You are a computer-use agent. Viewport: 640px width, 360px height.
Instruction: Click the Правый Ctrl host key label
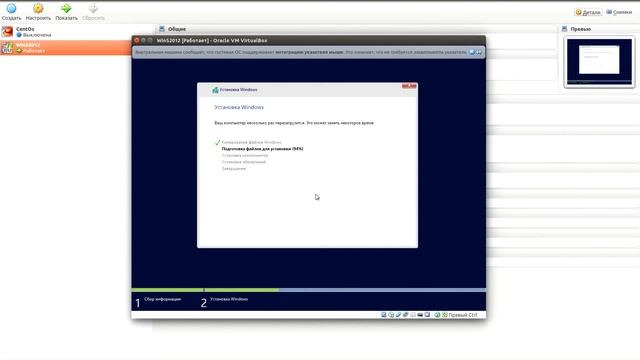[x=463, y=315]
